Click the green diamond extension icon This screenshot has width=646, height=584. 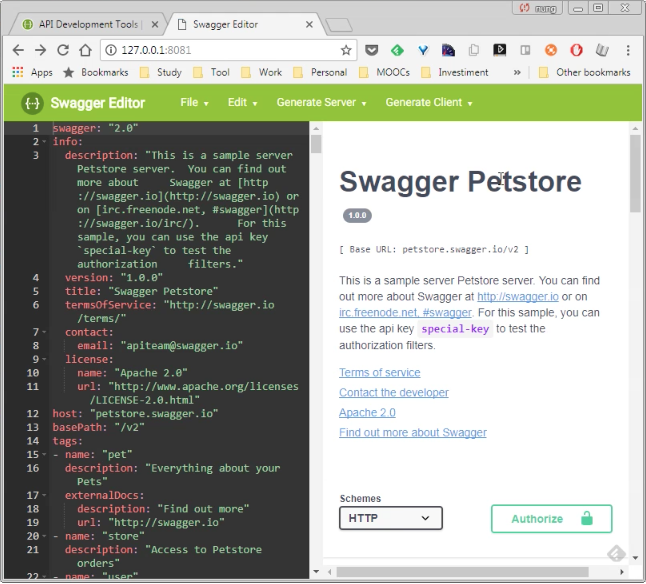pyautogui.click(x=397, y=50)
